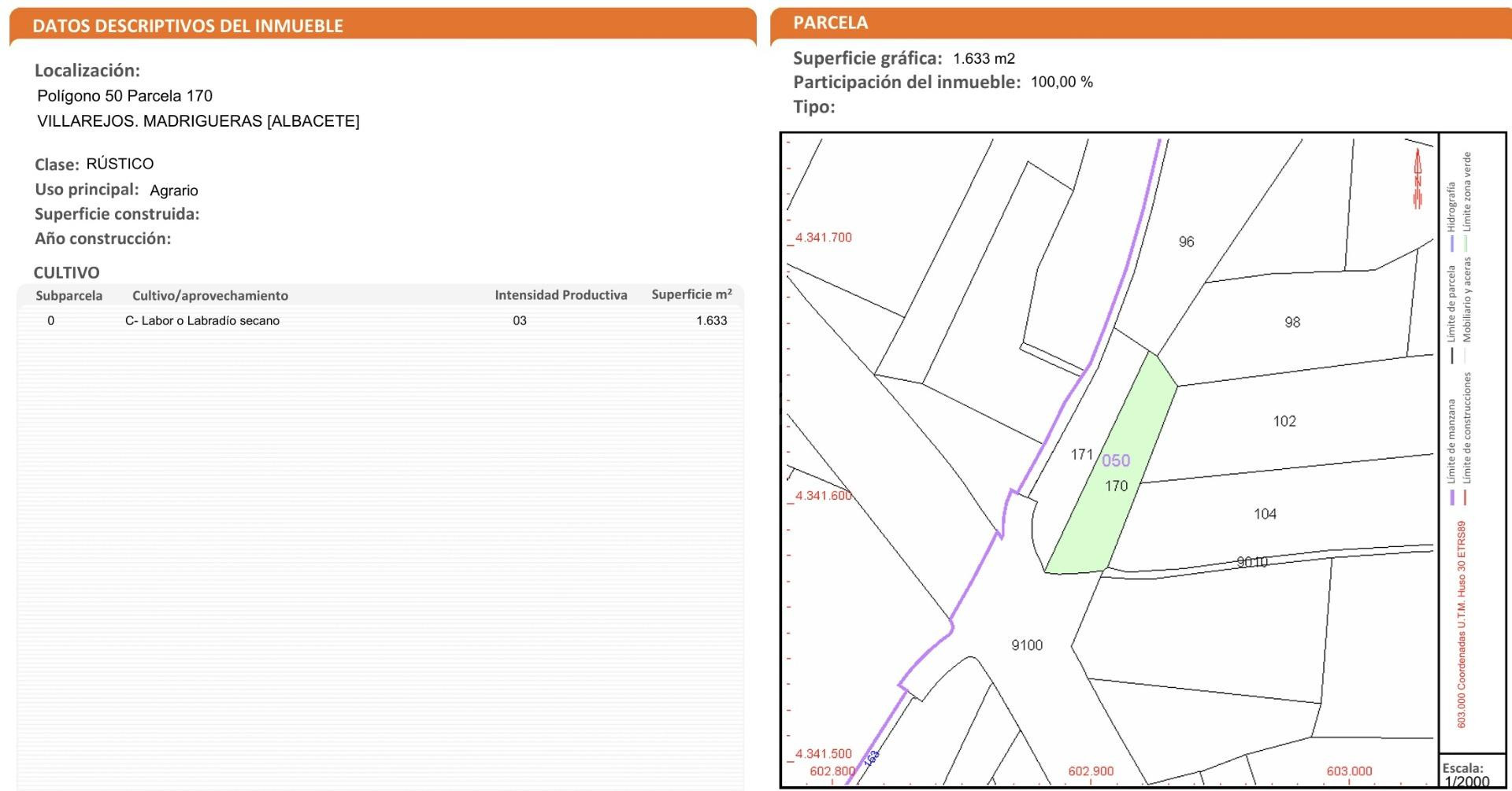The height and width of the screenshot is (791, 1512).
Task: Click the 'Intensidad Productiva' column header
Action: [x=561, y=295]
